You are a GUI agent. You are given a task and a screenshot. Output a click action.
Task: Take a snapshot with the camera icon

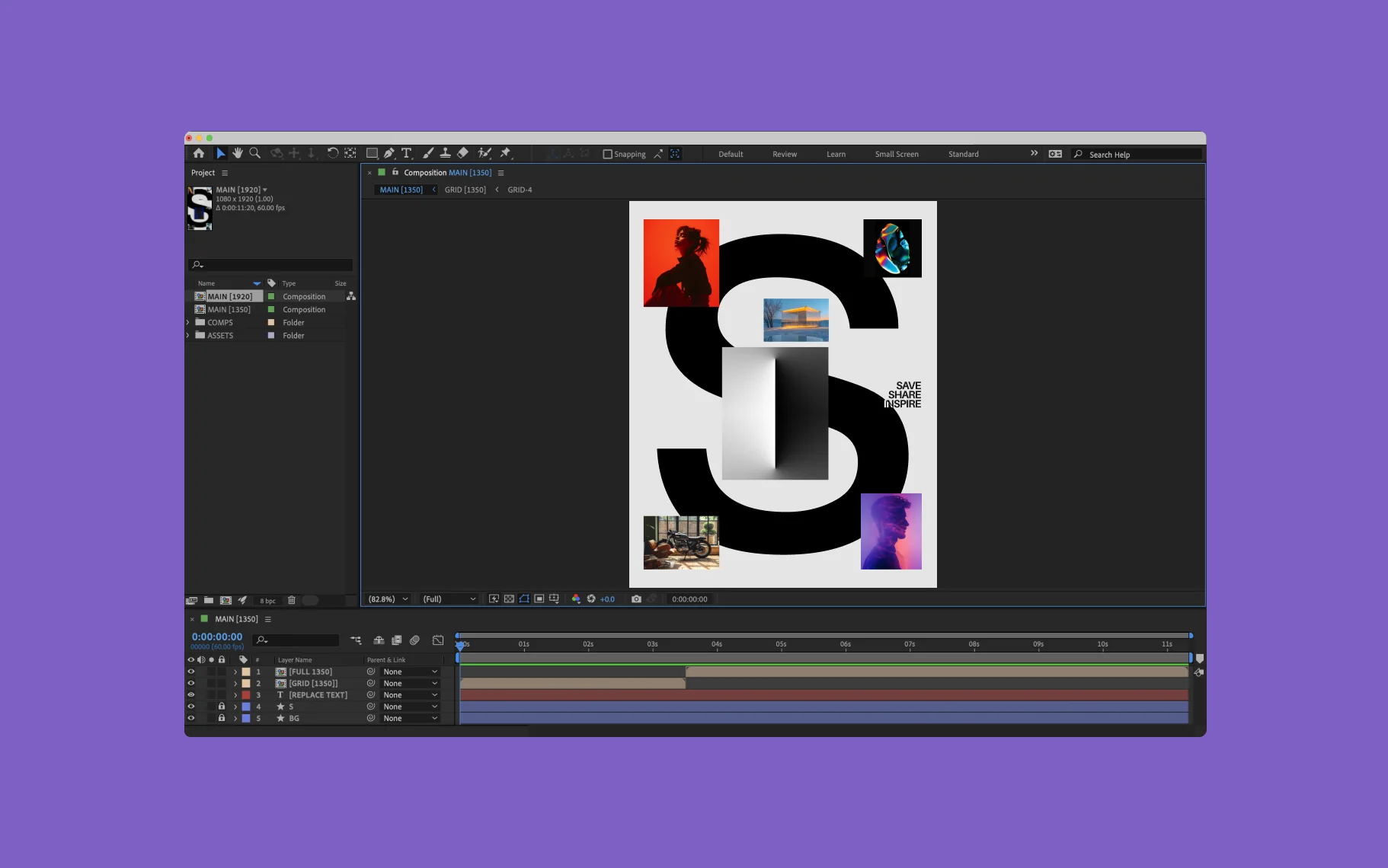[636, 599]
